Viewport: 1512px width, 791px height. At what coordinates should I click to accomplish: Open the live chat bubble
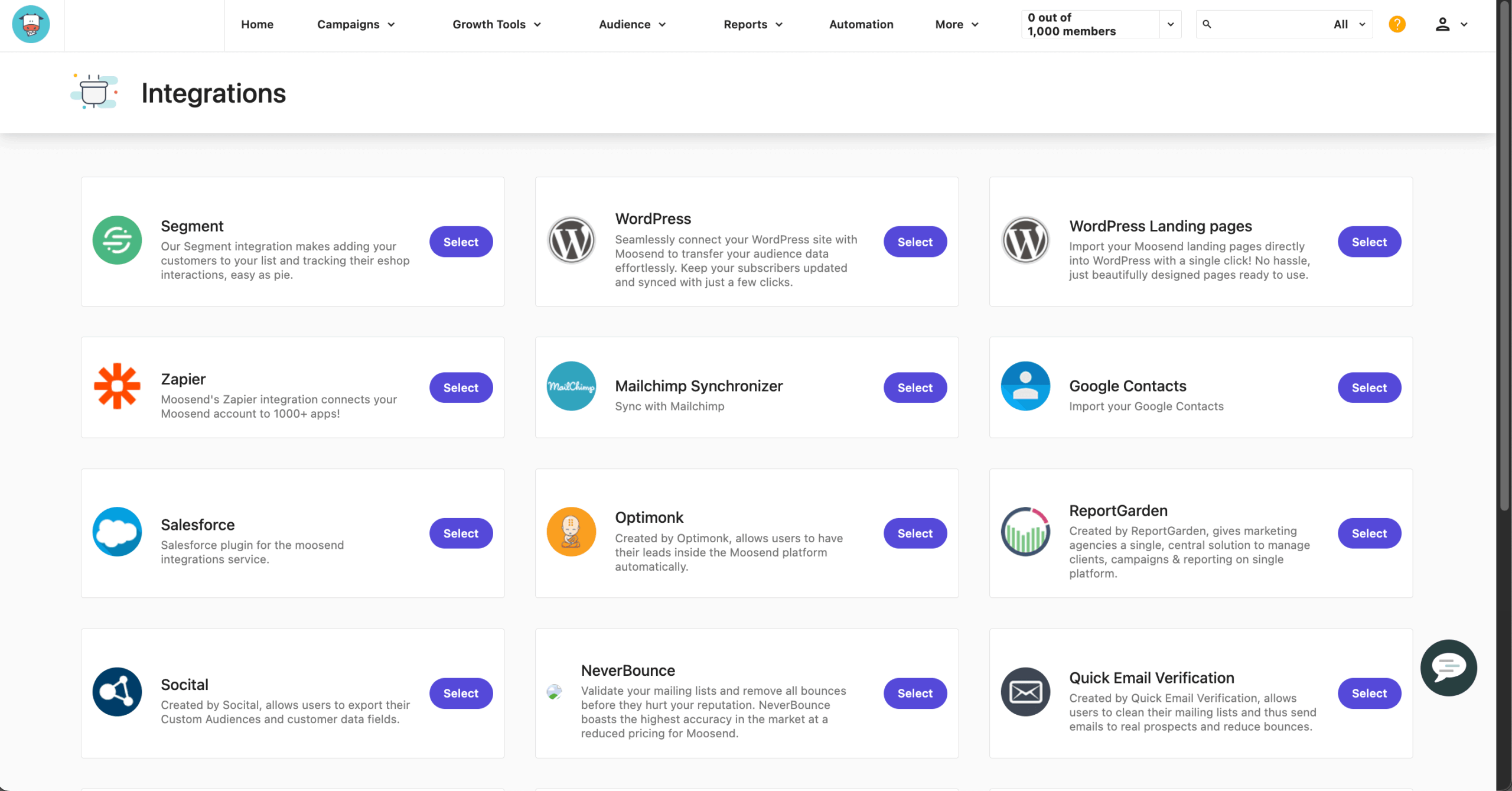[1448, 668]
